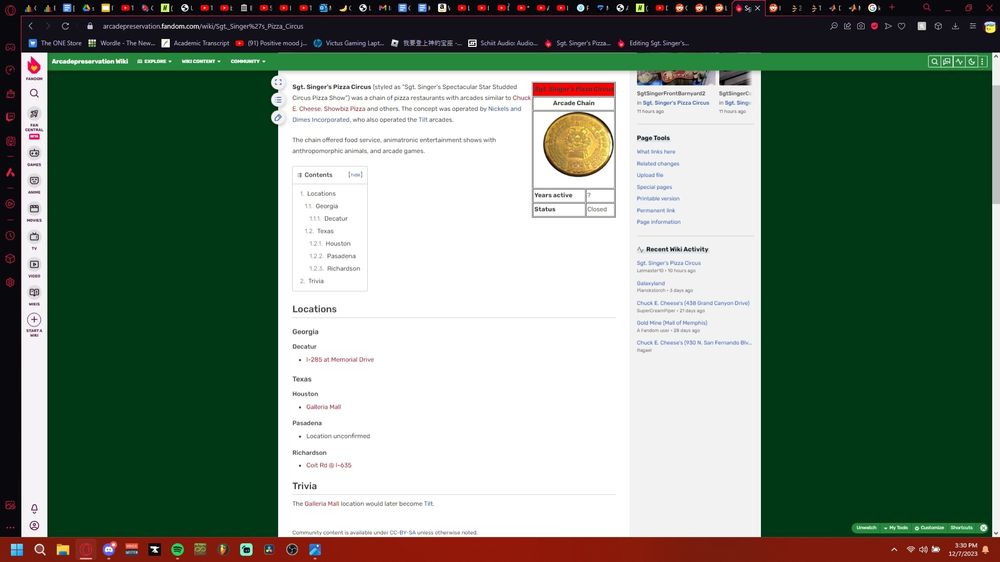Reload the page

[65, 26]
